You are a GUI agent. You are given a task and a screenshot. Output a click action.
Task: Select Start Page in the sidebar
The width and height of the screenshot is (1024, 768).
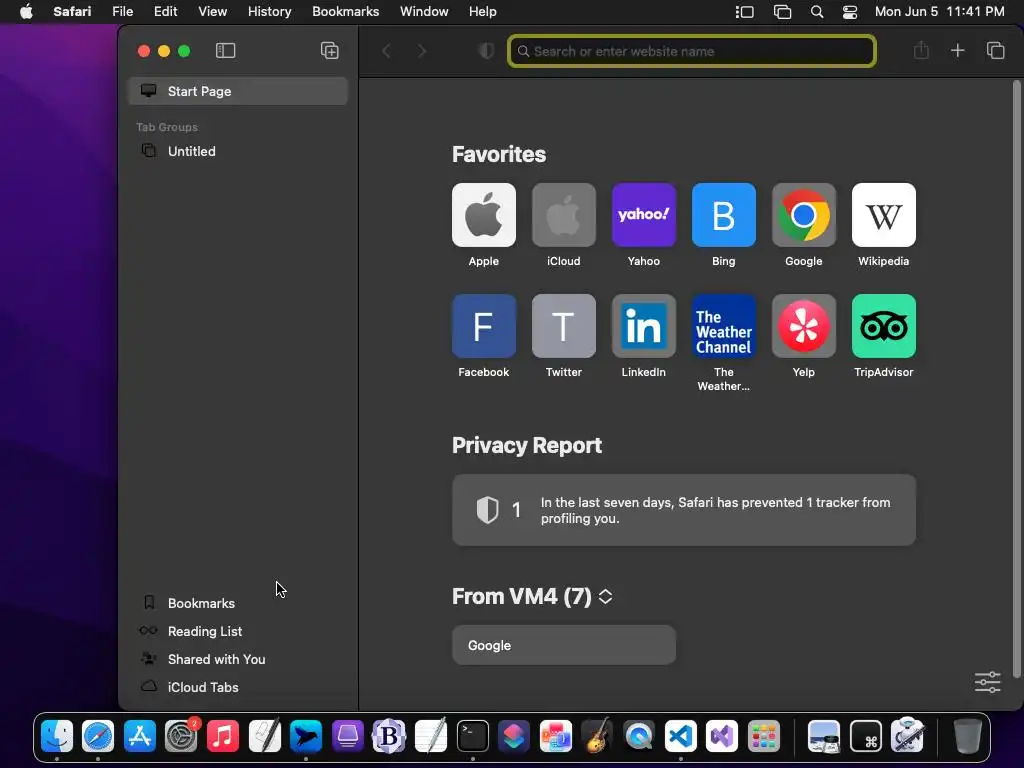coord(238,91)
